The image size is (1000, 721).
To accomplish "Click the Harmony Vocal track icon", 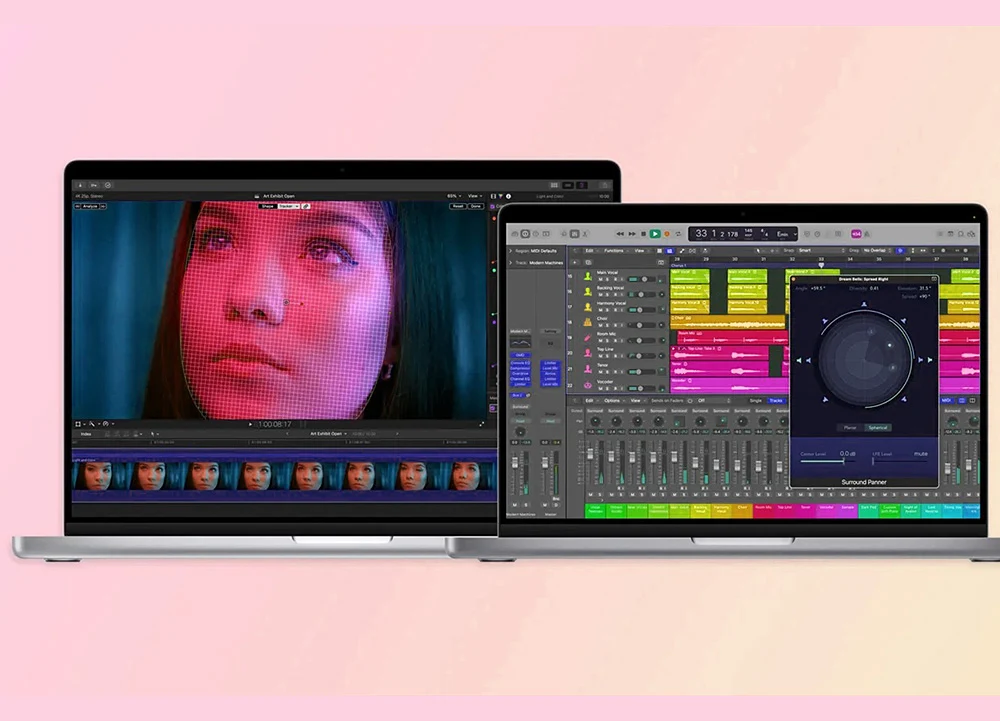I will (x=587, y=307).
